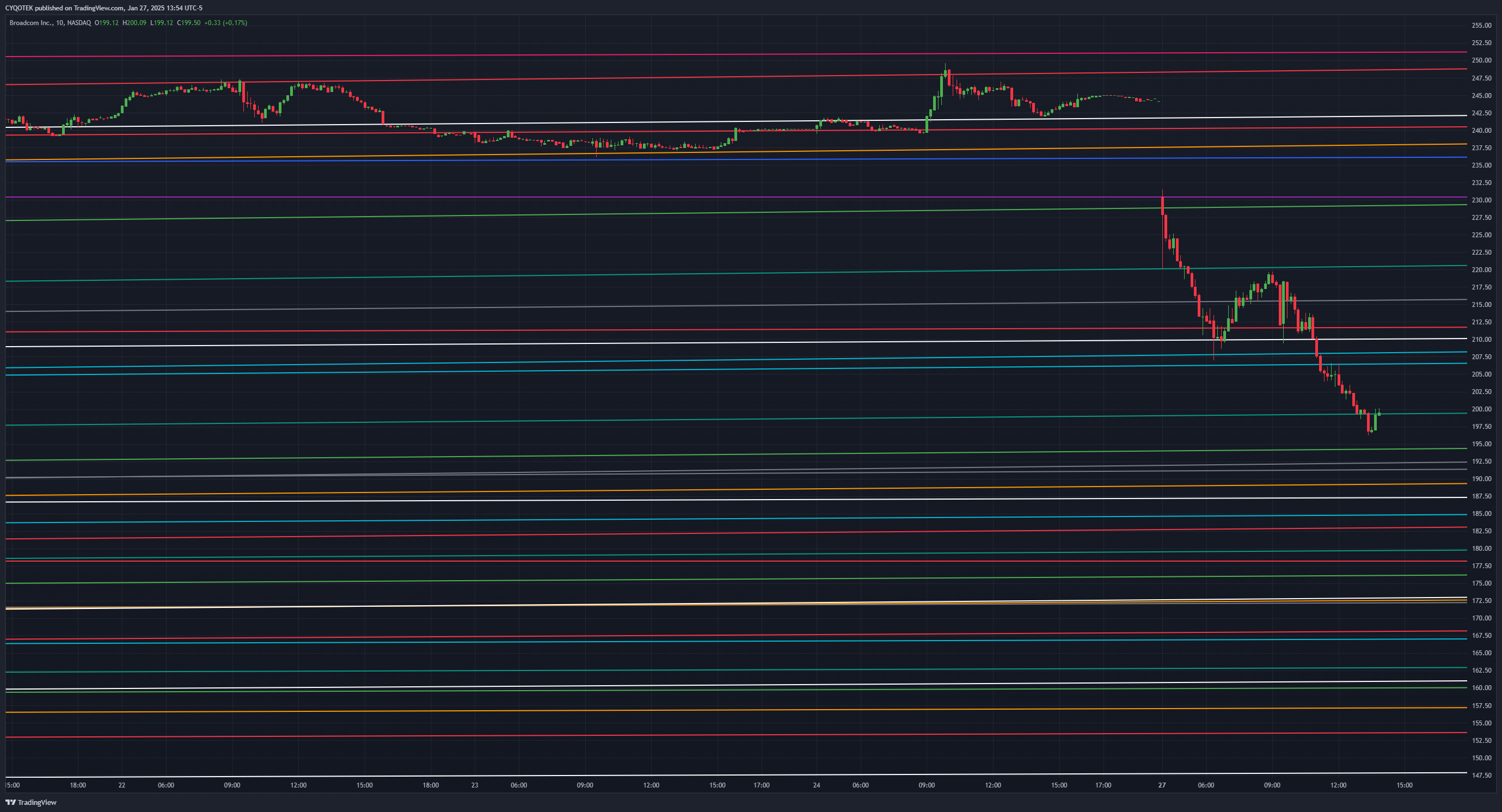The height and width of the screenshot is (812, 1502).
Task: Click the 160.00 price axis label
Action: point(1482,688)
